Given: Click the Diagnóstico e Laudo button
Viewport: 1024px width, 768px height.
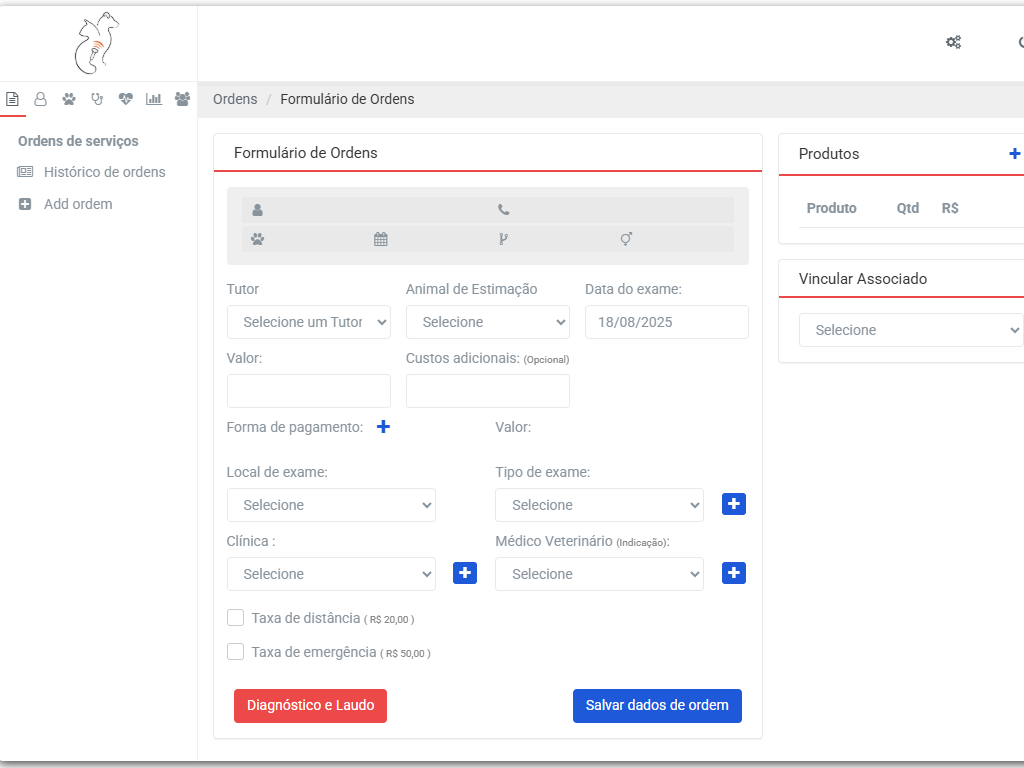Looking at the screenshot, I should click(310, 705).
